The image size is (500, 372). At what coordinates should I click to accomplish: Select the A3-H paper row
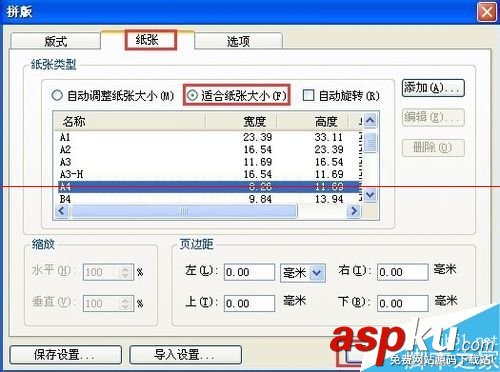(210, 174)
